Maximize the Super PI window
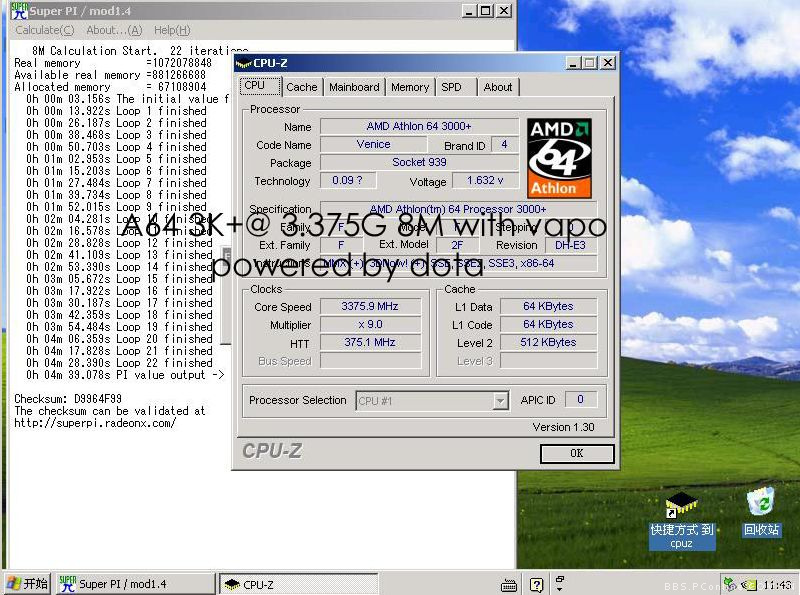Viewport: 800px width, 595px height. 486,11
